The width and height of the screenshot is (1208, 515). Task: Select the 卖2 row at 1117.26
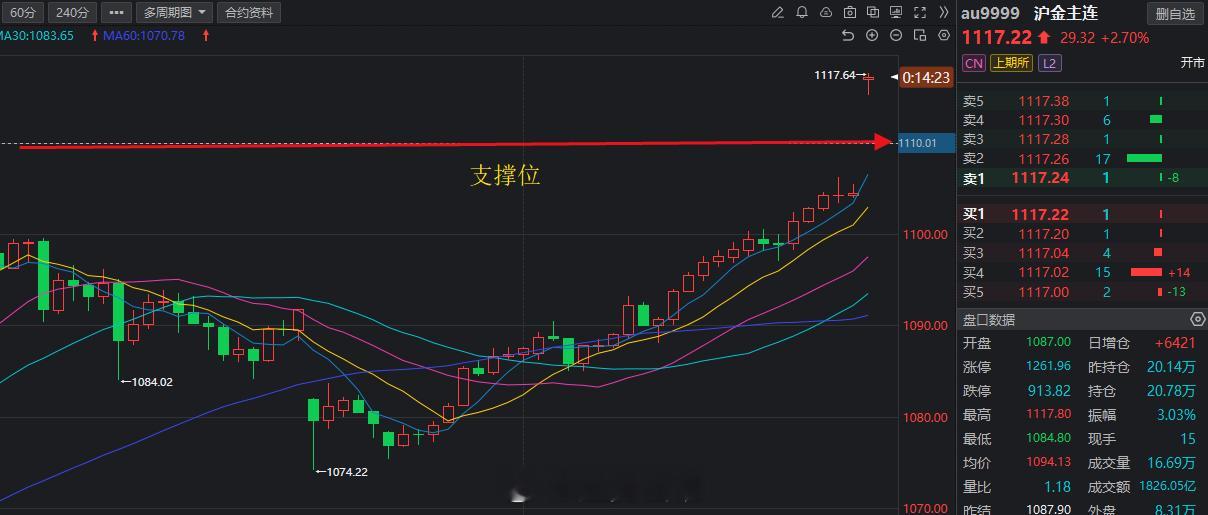(x=1084, y=158)
